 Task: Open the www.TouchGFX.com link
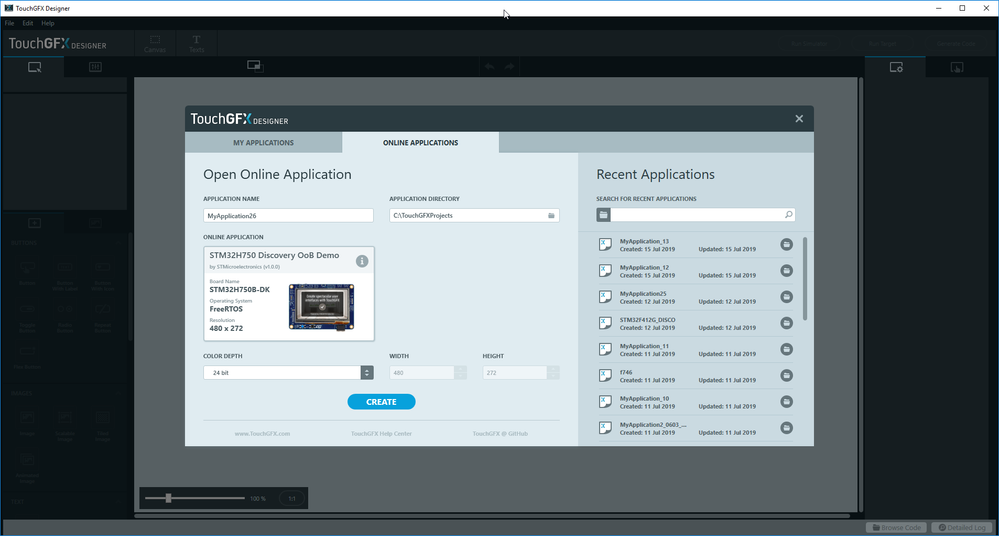(x=262, y=433)
